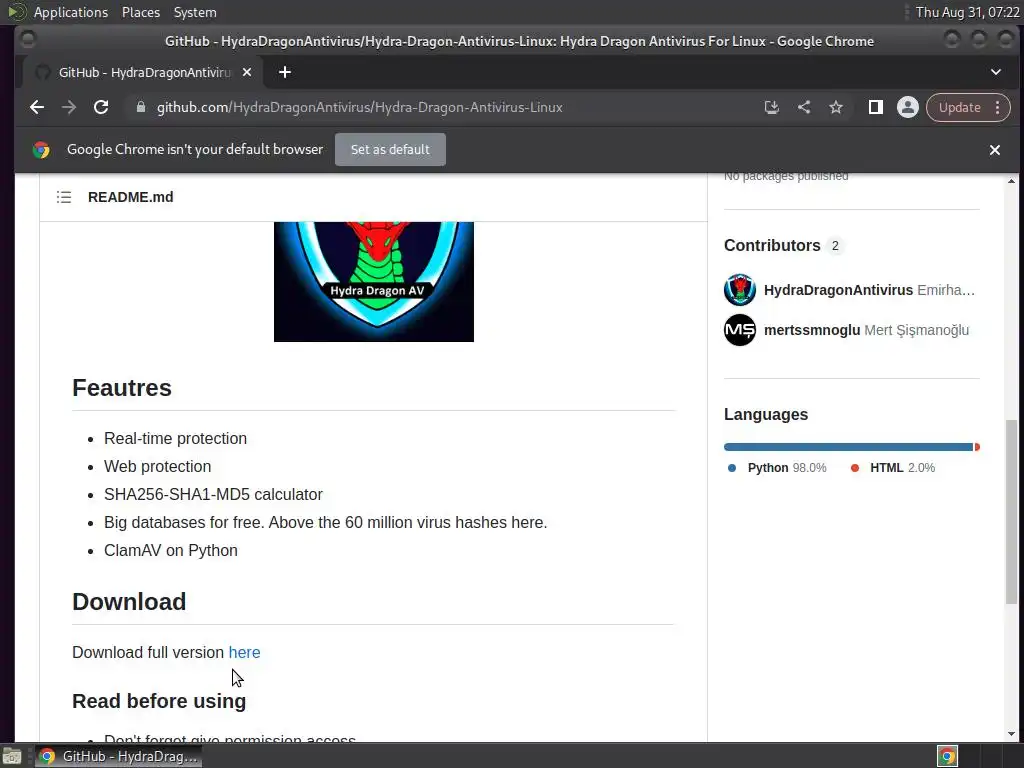Click the 'Languages' heading
Image resolution: width=1024 pixels, height=768 pixels.
click(765, 415)
